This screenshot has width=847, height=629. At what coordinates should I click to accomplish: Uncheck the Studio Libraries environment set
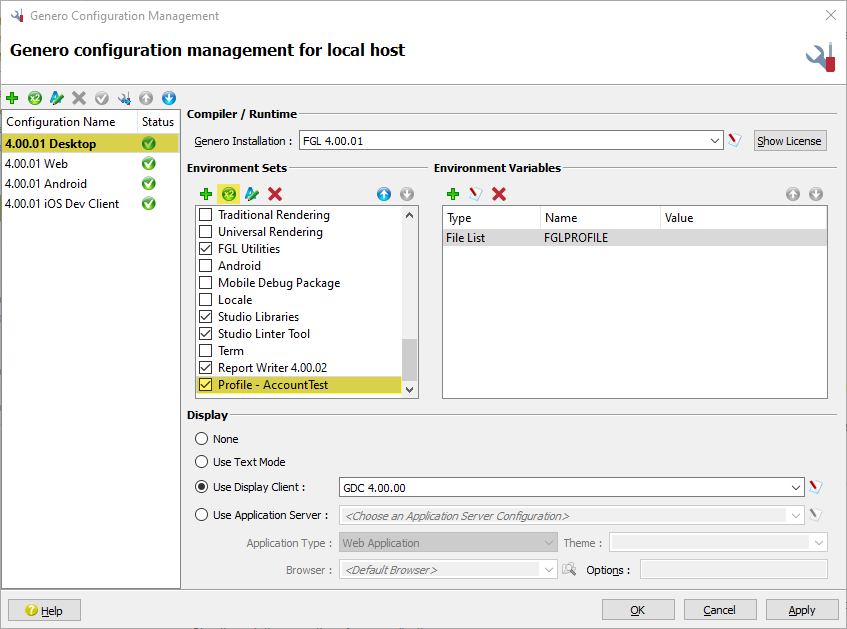206,316
